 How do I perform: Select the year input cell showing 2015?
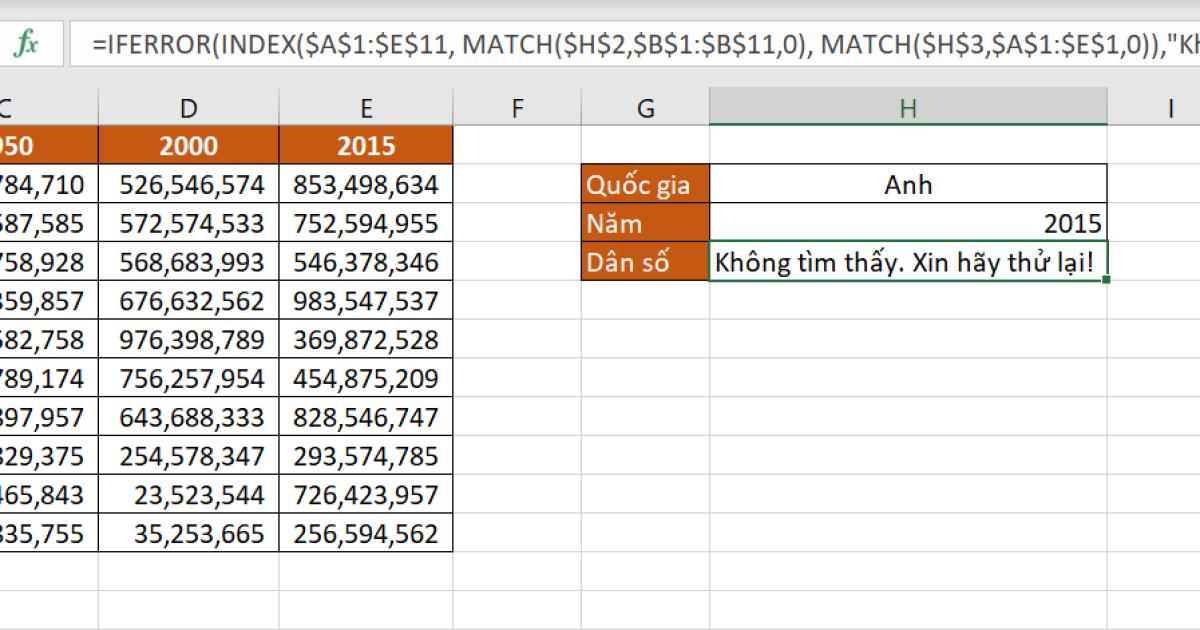[908, 224]
